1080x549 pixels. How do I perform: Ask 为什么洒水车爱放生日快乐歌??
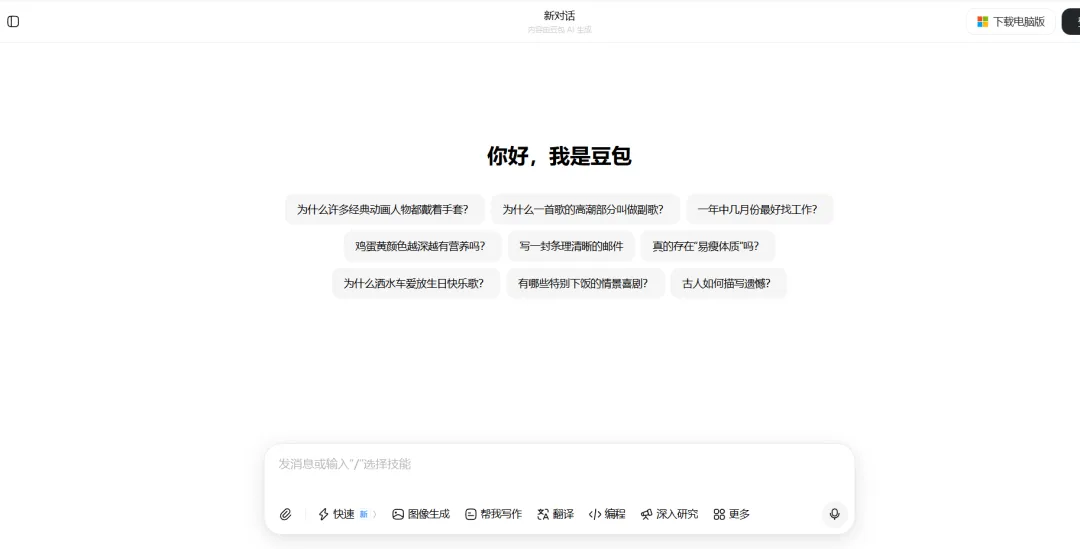pyautogui.click(x=416, y=283)
